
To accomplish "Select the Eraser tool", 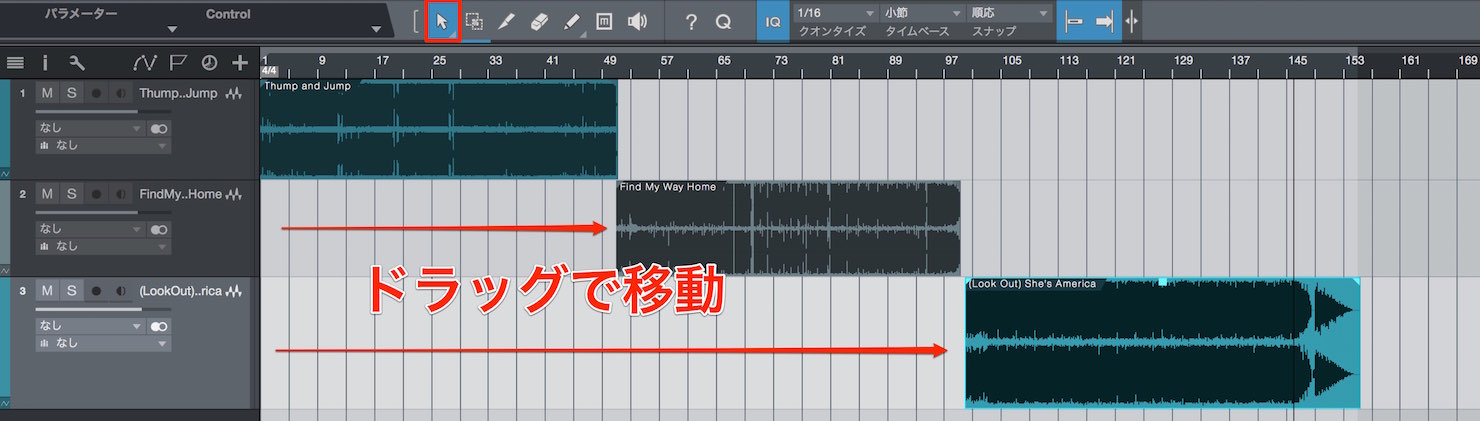I will tap(539, 22).
